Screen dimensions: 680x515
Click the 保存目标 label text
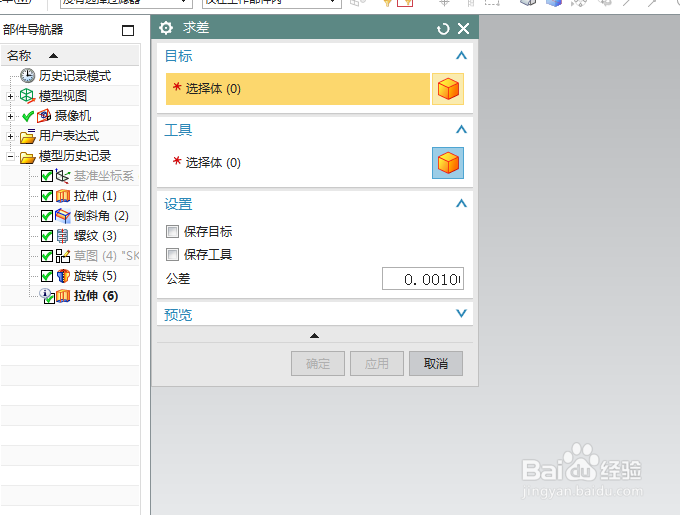click(x=208, y=231)
